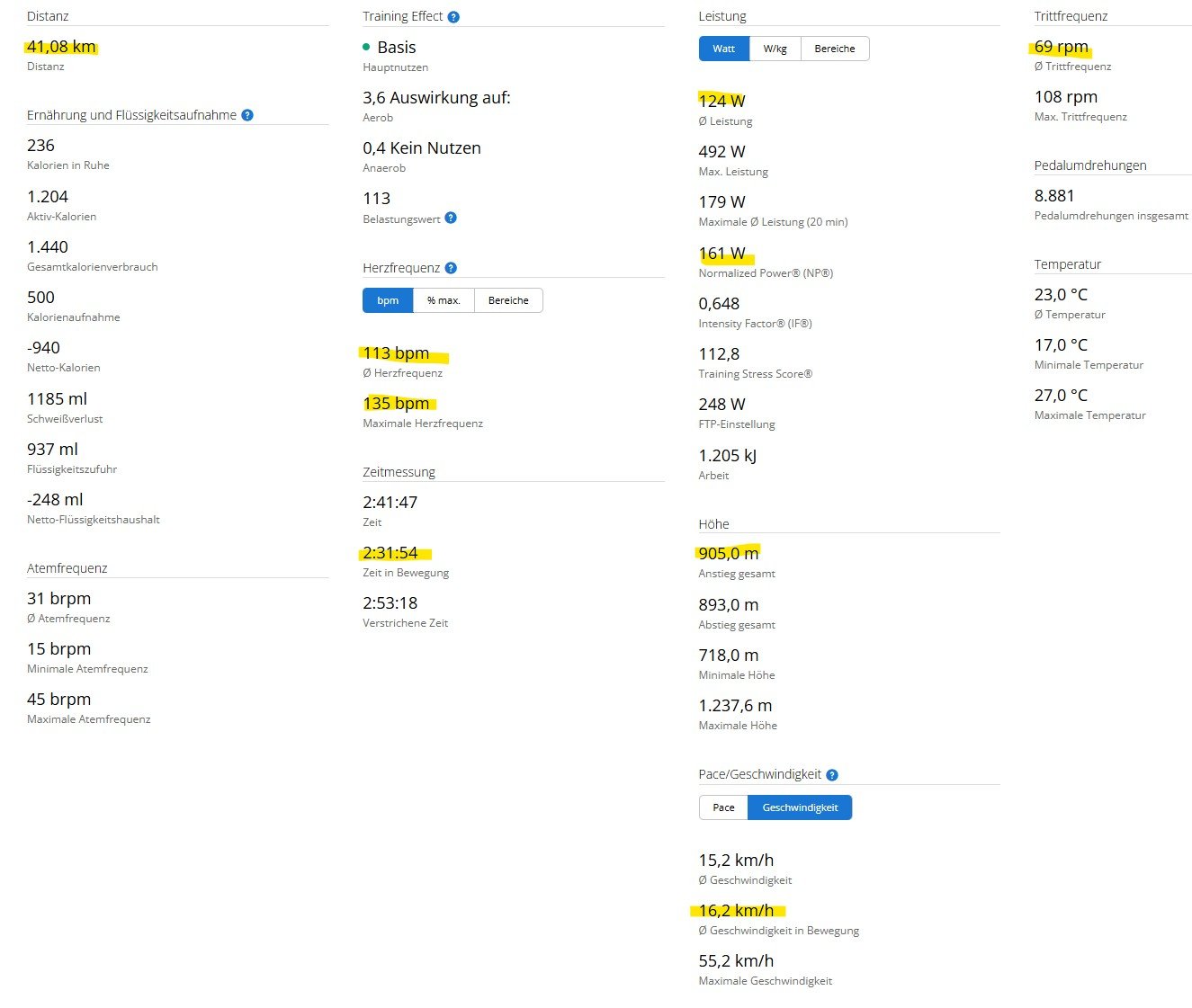1192x1008 pixels.
Task: Switch heart rate display to bpm
Action: [388, 300]
